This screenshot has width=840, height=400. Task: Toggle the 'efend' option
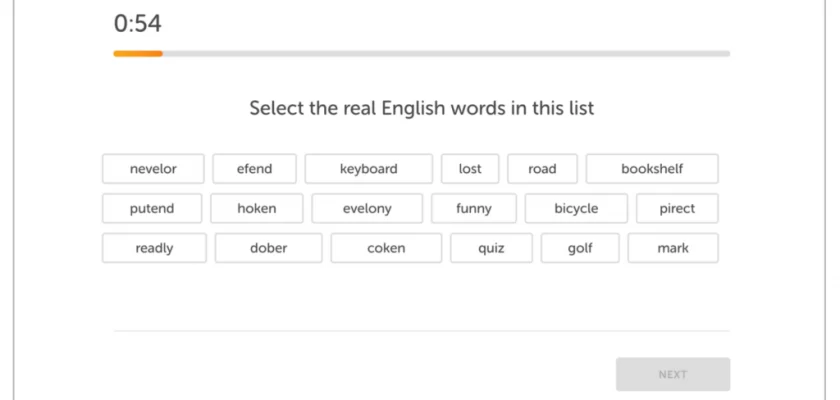coord(254,169)
